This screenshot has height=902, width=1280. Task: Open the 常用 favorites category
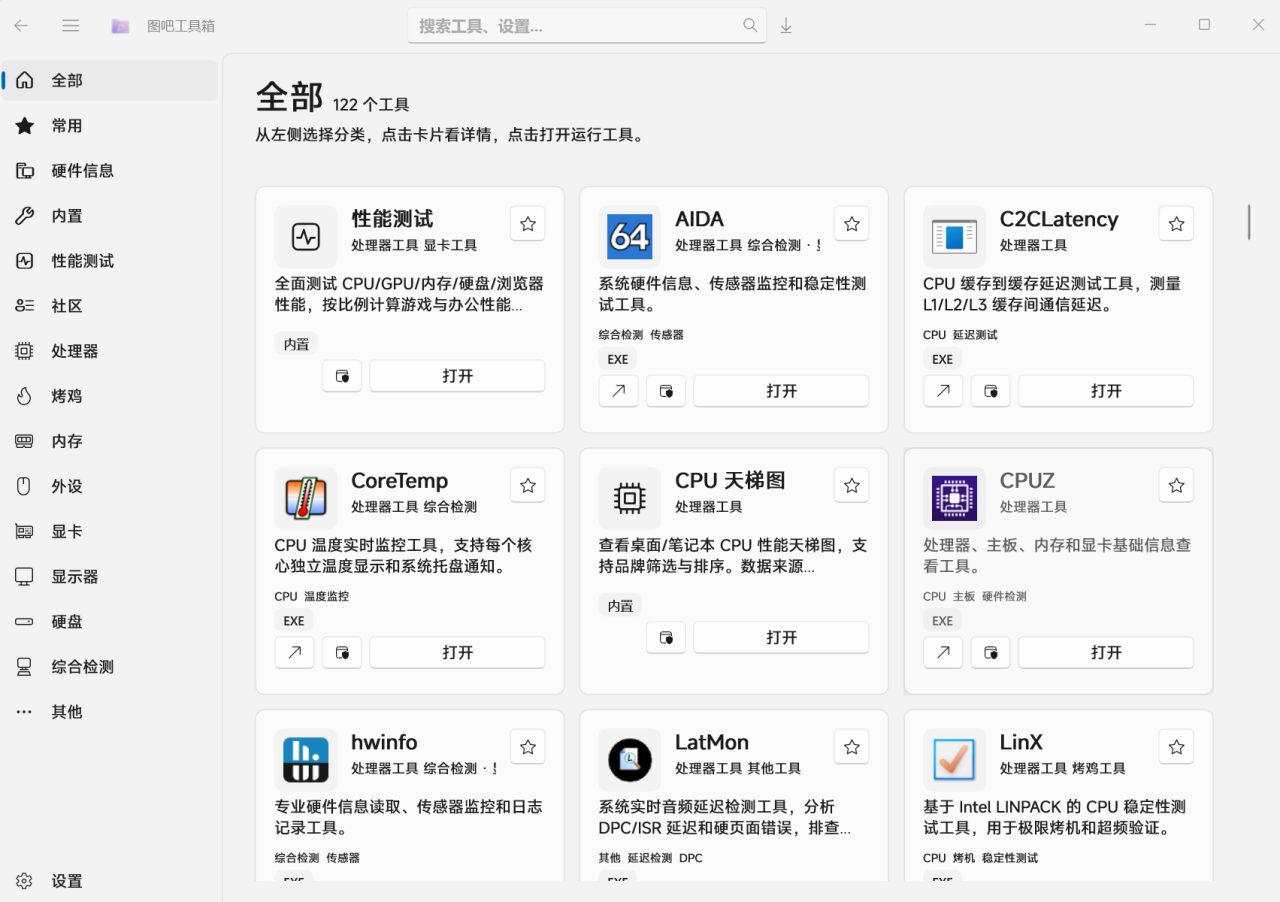110,125
